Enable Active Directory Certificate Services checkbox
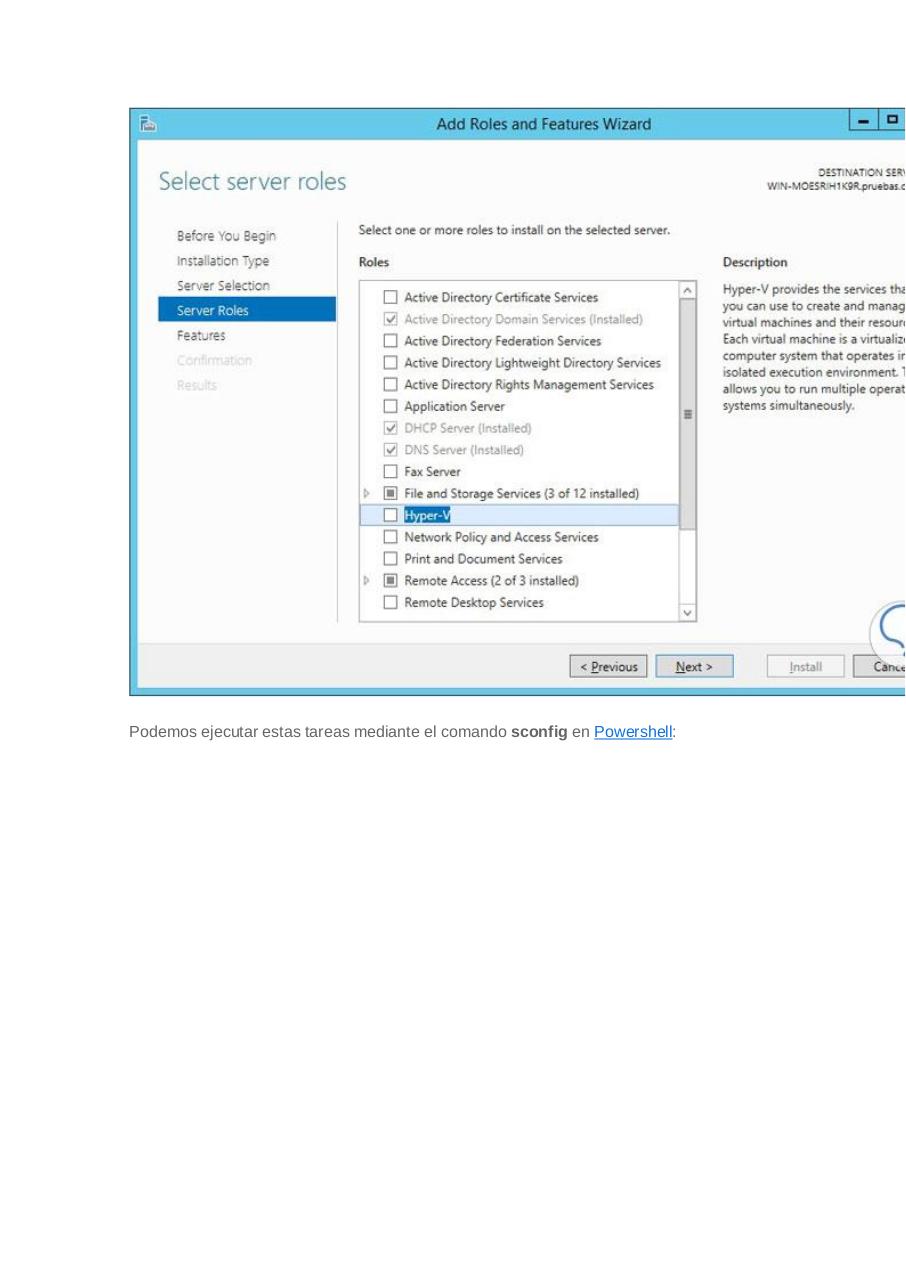 tap(391, 298)
